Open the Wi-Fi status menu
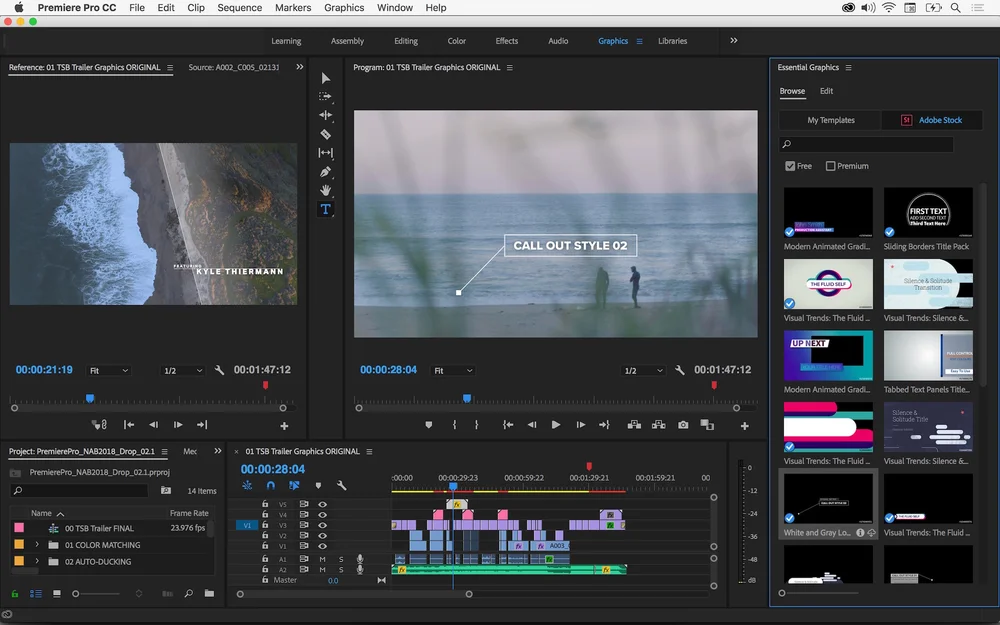Viewport: 1000px width, 625px height. (888, 8)
